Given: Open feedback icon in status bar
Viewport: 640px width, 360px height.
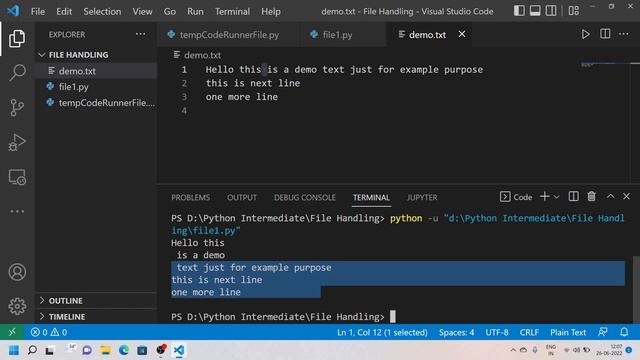Looking at the screenshot, I should click(603, 332).
